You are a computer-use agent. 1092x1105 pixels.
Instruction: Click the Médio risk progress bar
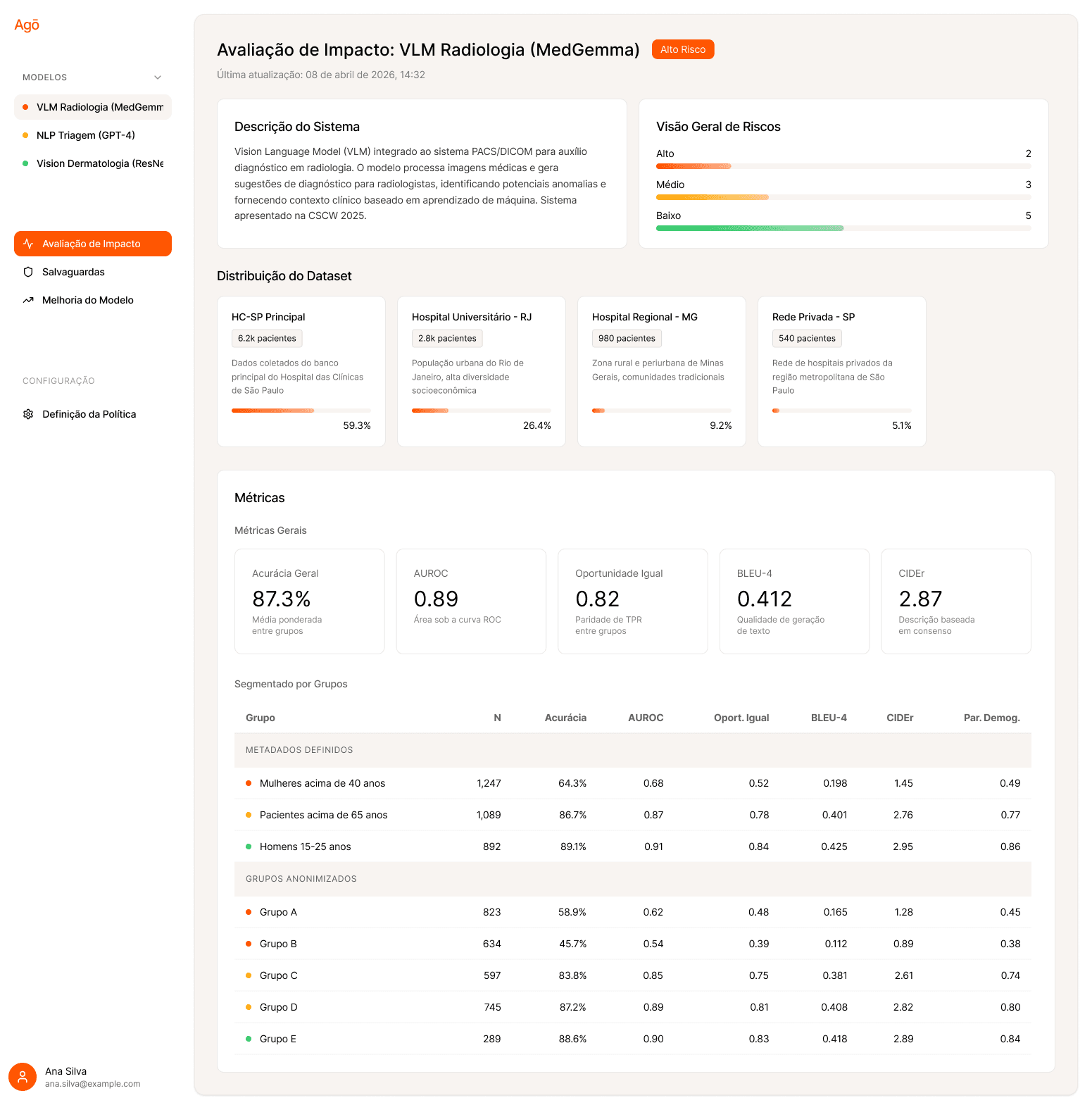(843, 197)
